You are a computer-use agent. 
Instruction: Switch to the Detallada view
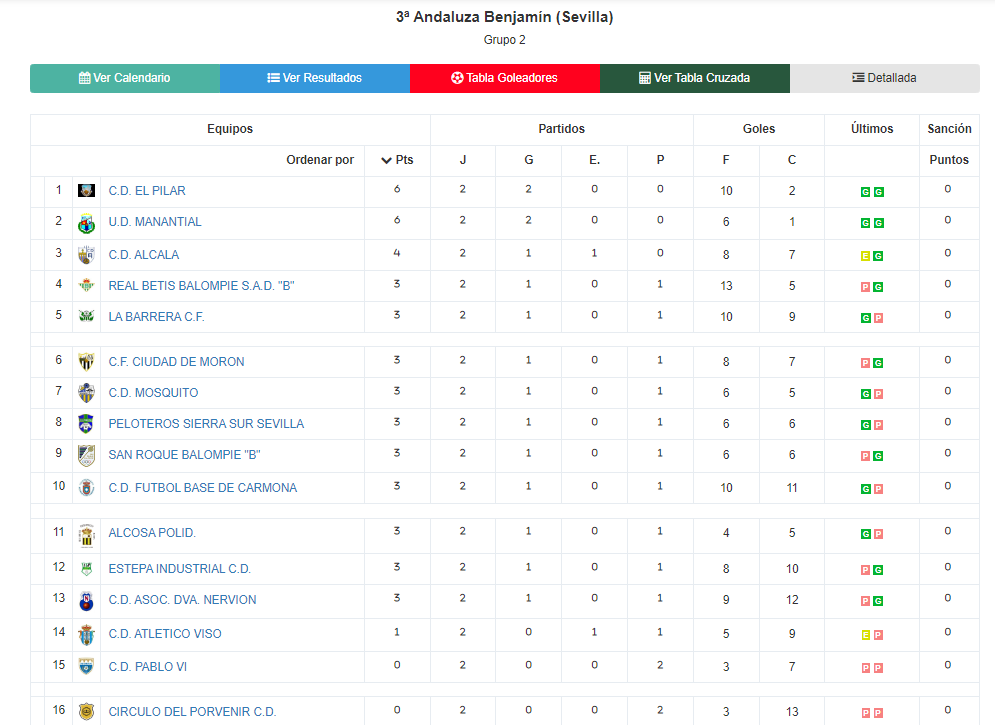[885, 78]
